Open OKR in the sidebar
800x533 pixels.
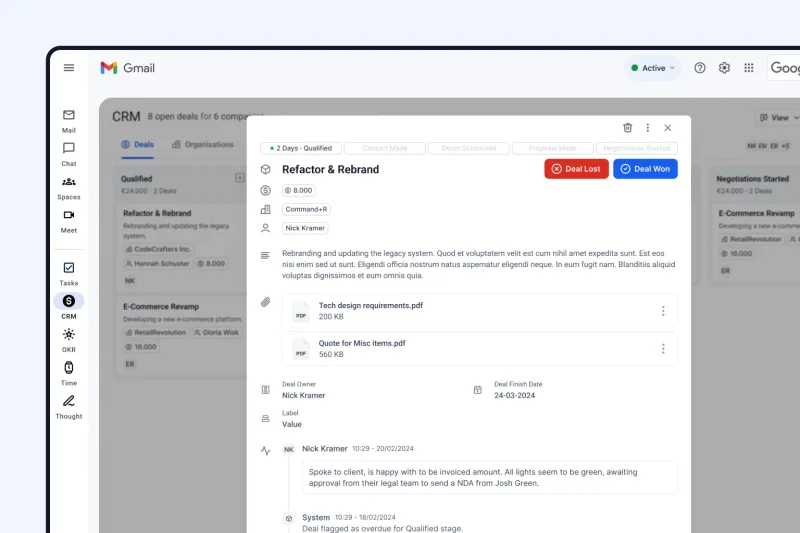point(69,341)
